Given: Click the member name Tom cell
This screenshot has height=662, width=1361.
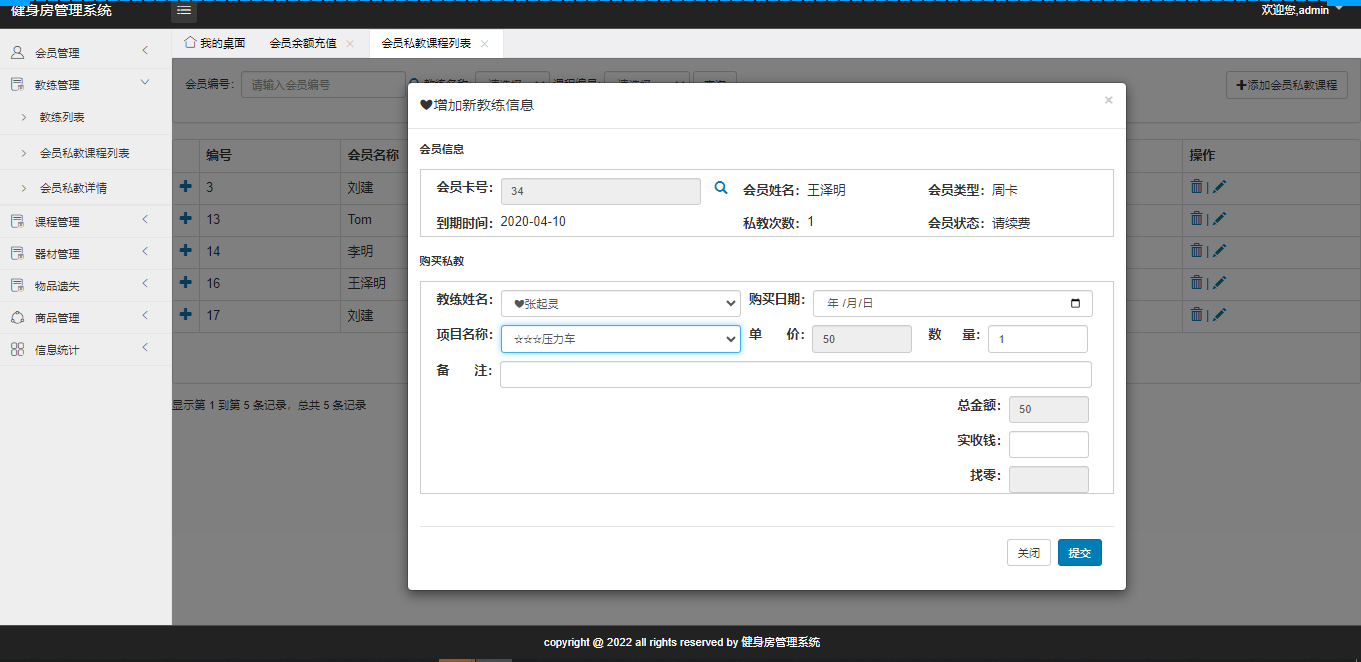Looking at the screenshot, I should 360,219.
